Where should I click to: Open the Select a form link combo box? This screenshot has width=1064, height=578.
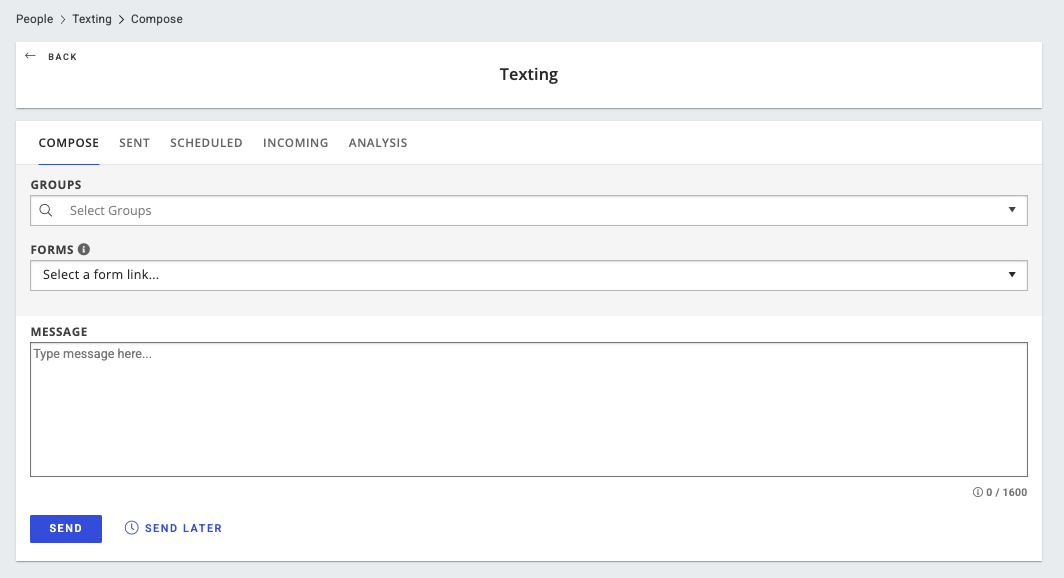pyautogui.click(x=529, y=275)
